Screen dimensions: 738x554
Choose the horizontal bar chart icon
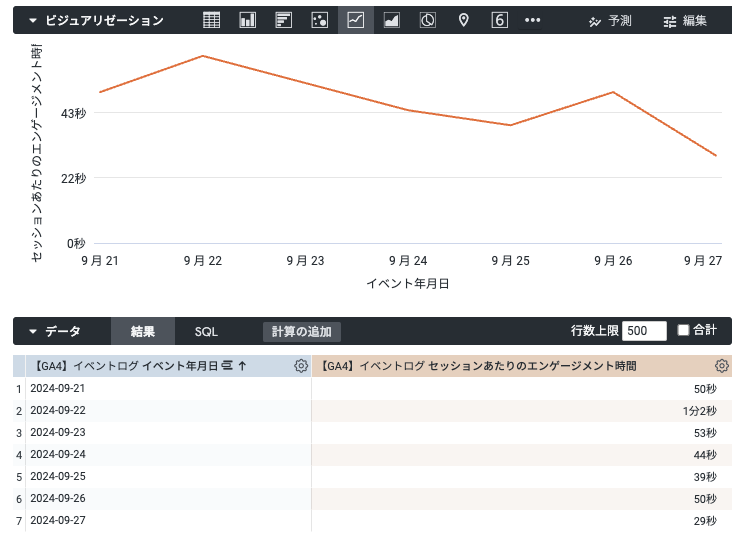pyautogui.click(x=283, y=20)
